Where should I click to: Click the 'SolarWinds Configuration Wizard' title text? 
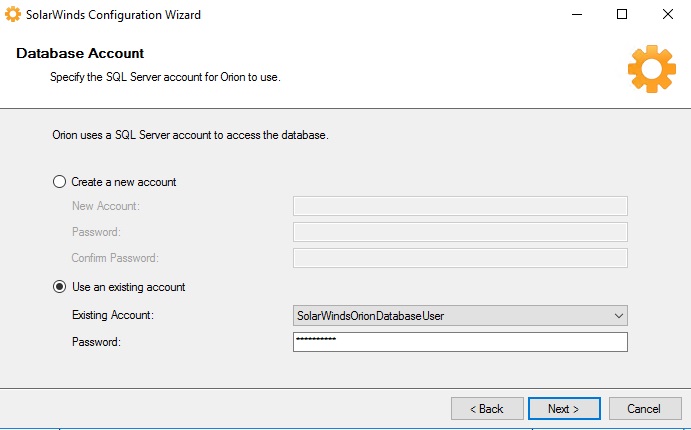click(113, 15)
